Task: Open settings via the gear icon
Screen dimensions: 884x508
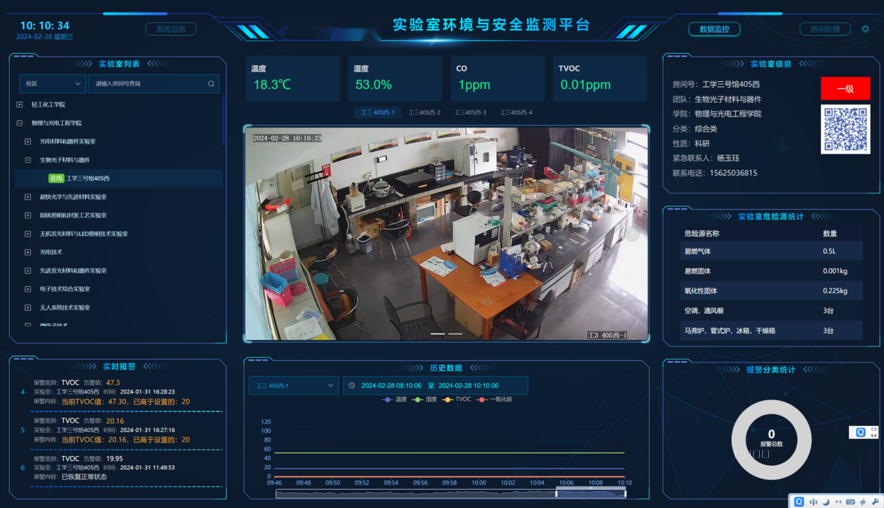Action: (866, 29)
